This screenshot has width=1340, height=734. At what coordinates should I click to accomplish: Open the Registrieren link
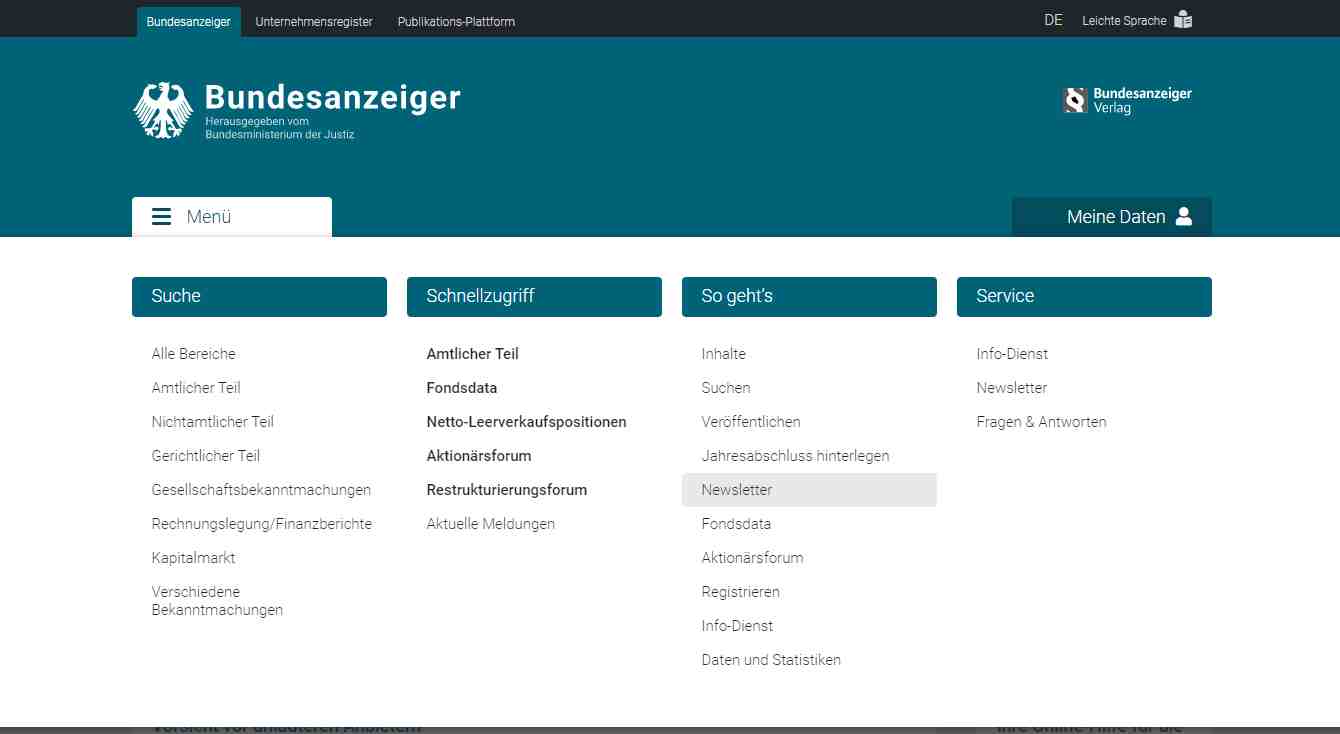741,592
